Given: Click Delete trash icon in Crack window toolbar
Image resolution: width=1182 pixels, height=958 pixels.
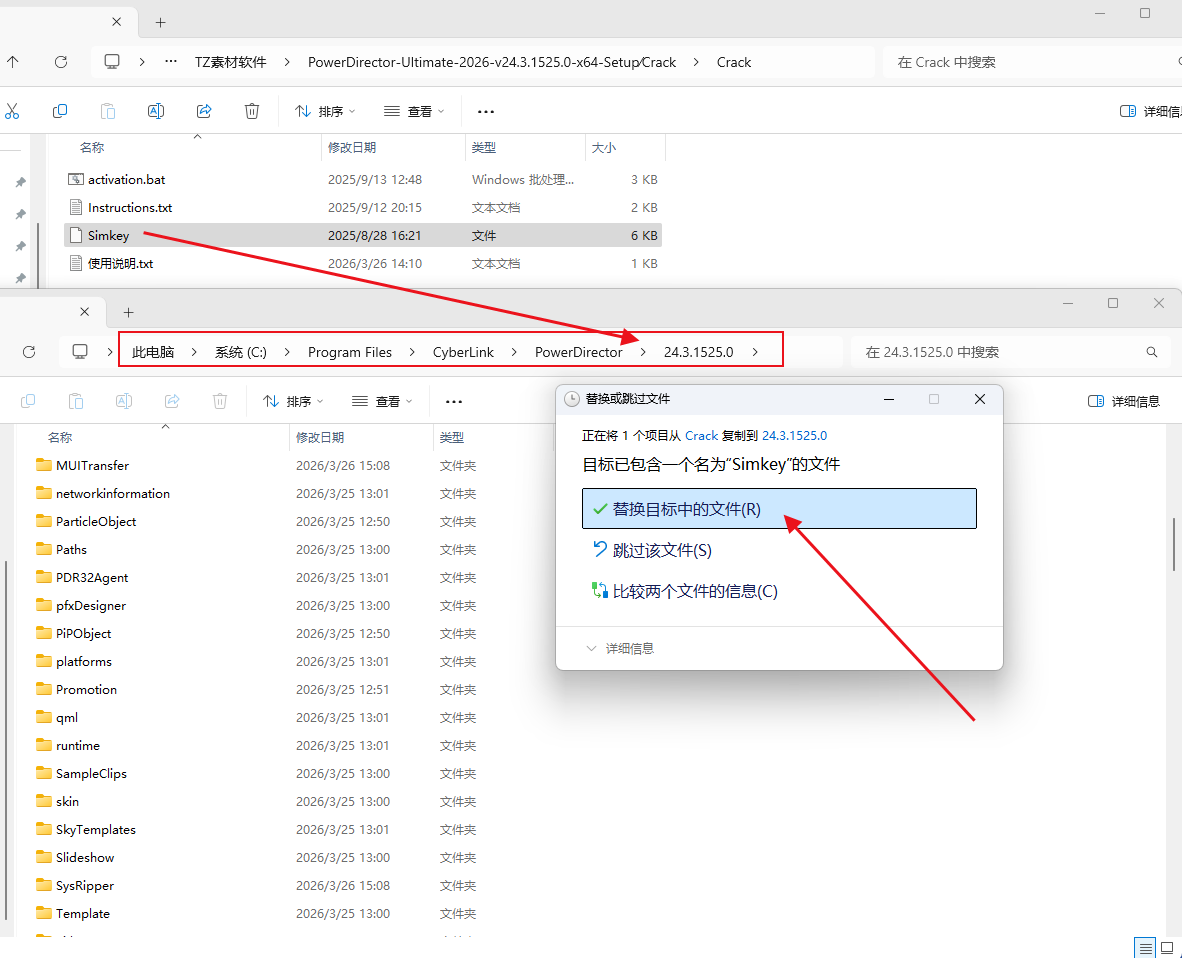Looking at the screenshot, I should point(252,112).
